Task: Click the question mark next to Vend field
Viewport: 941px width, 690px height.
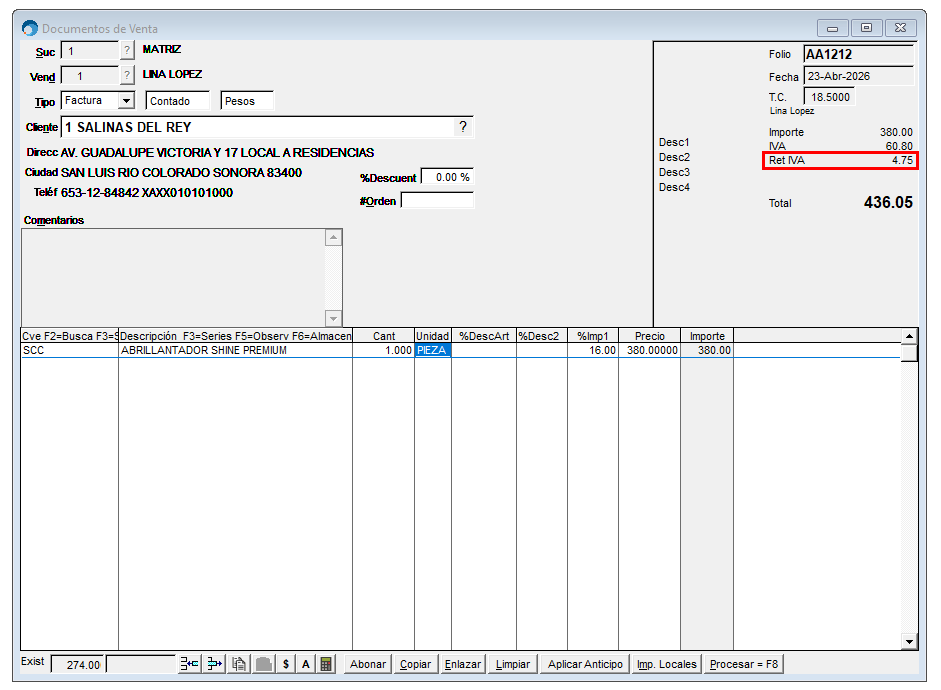Action: pos(127,76)
